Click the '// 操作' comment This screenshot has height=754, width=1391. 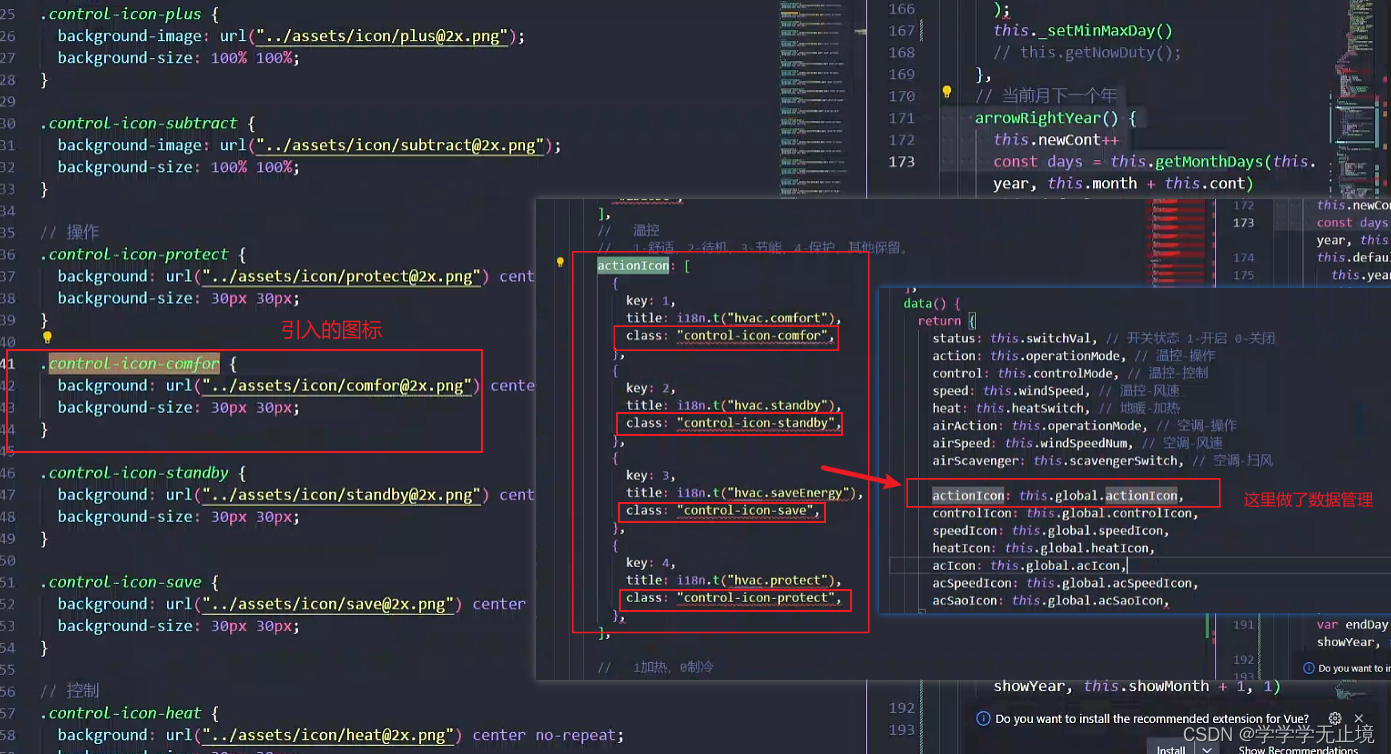tap(69, 232)
